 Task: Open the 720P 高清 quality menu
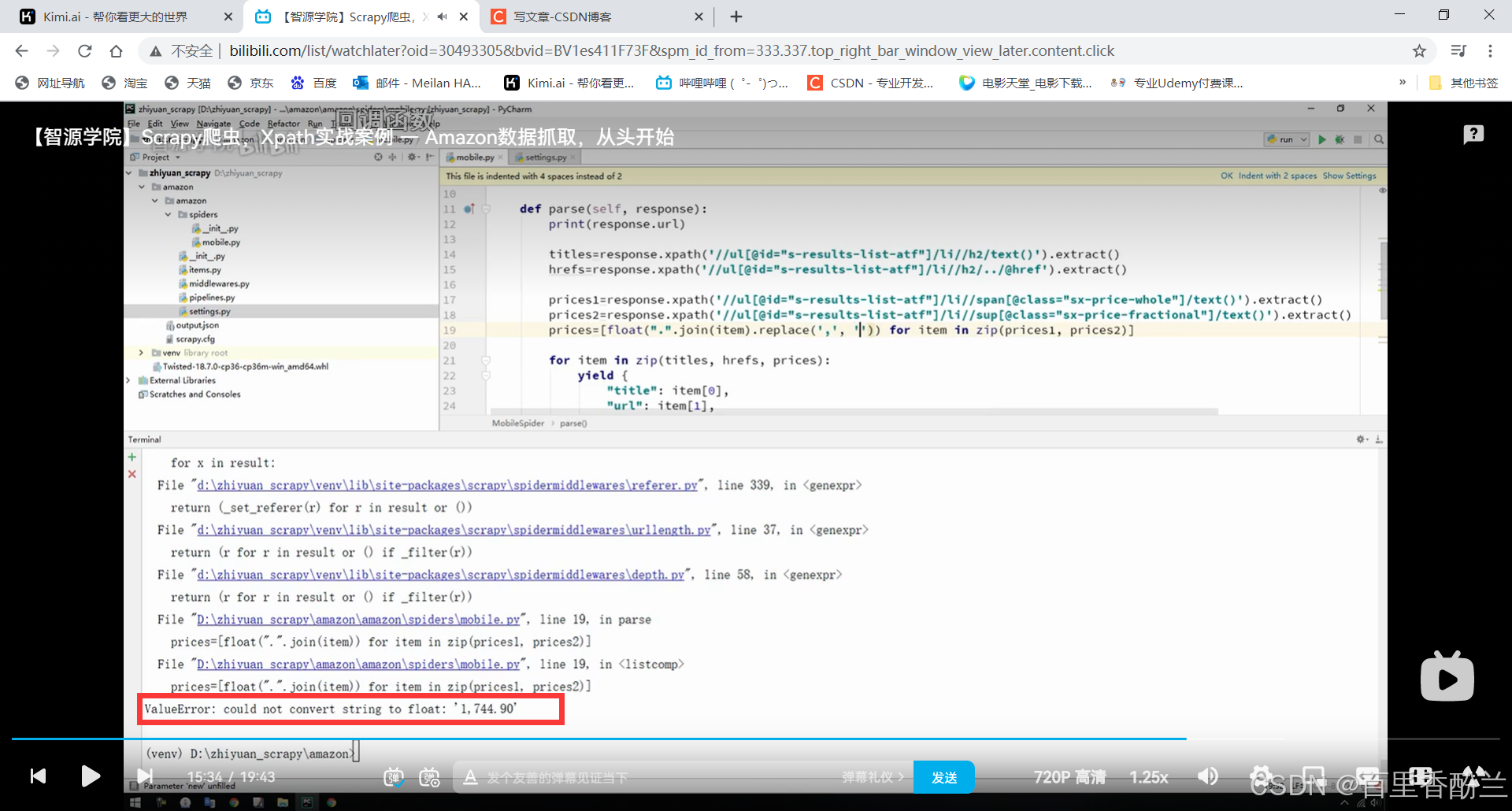[x=1069, y=777]
